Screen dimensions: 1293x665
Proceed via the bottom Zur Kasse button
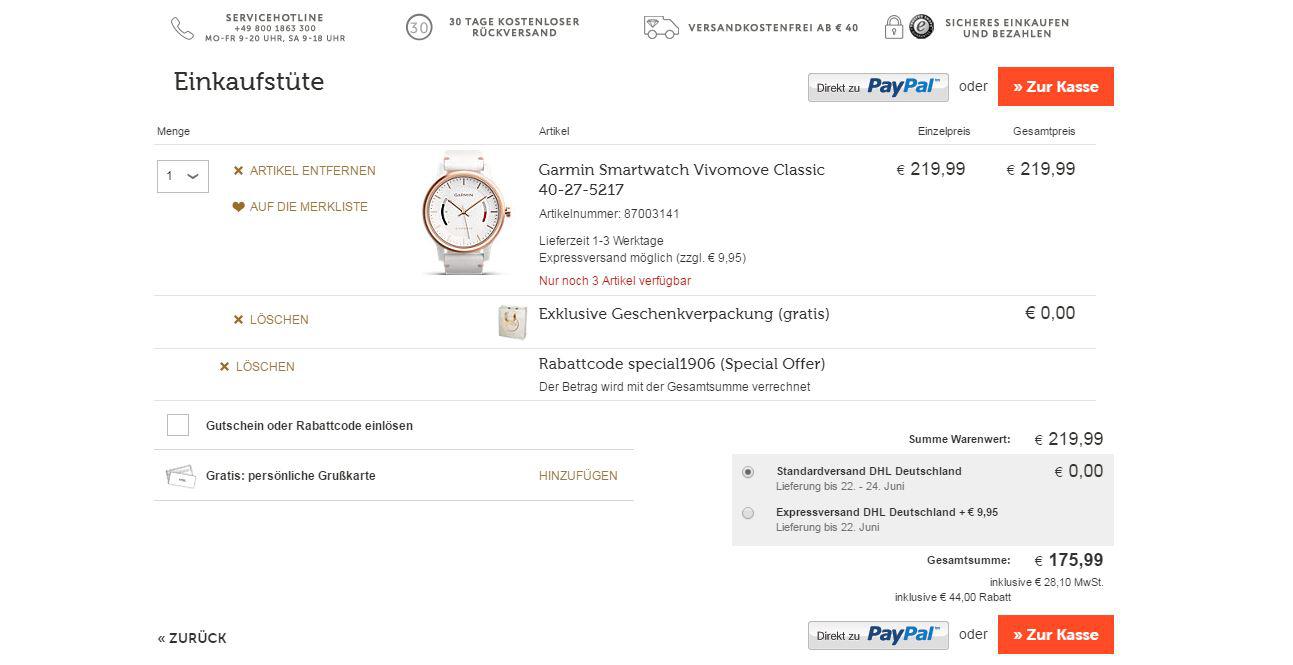1056,635
